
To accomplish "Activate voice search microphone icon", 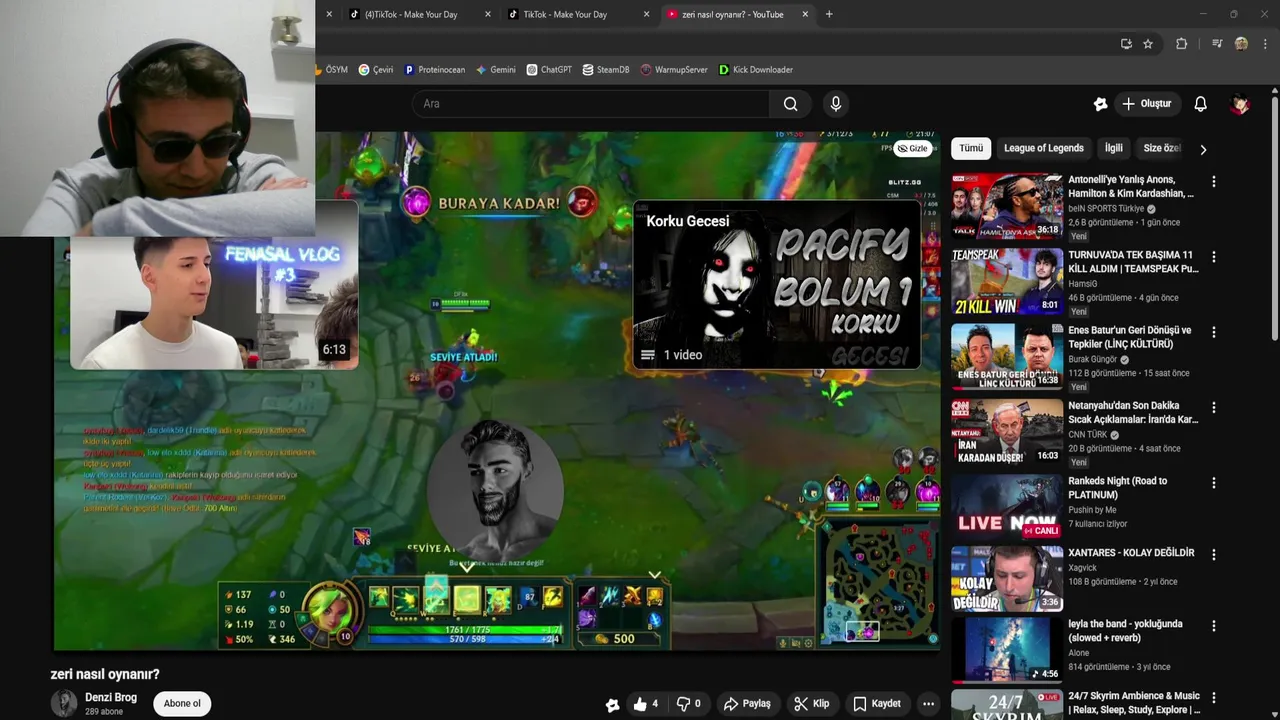I will (x=836, y=104).
